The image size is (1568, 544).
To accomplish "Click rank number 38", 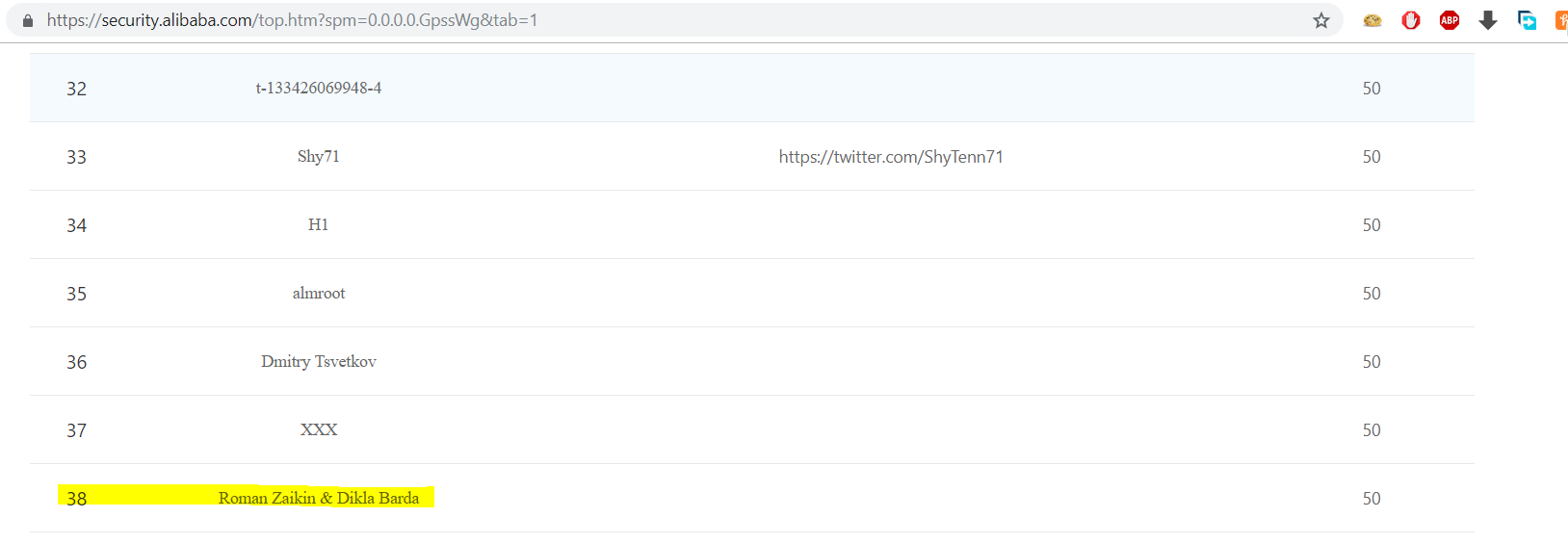I will point(77,499).
